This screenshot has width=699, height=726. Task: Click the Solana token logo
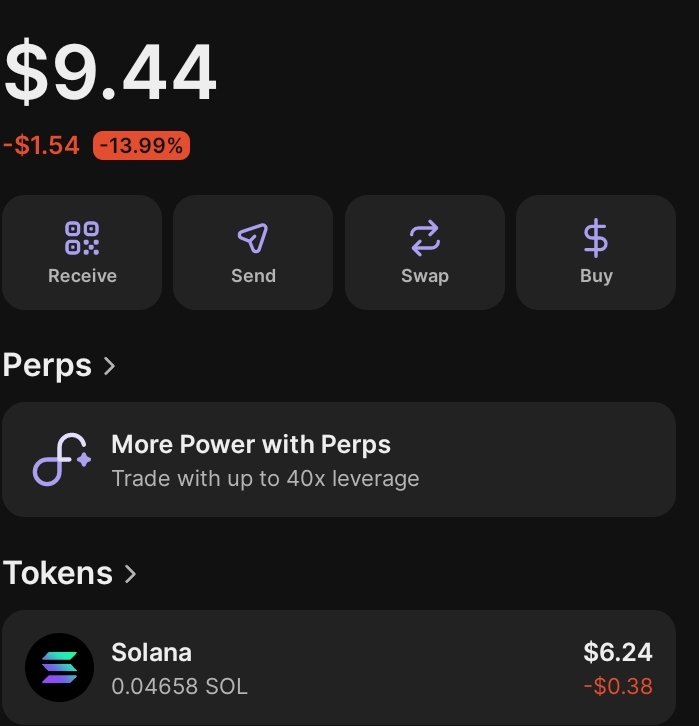(x=59, y=668)
